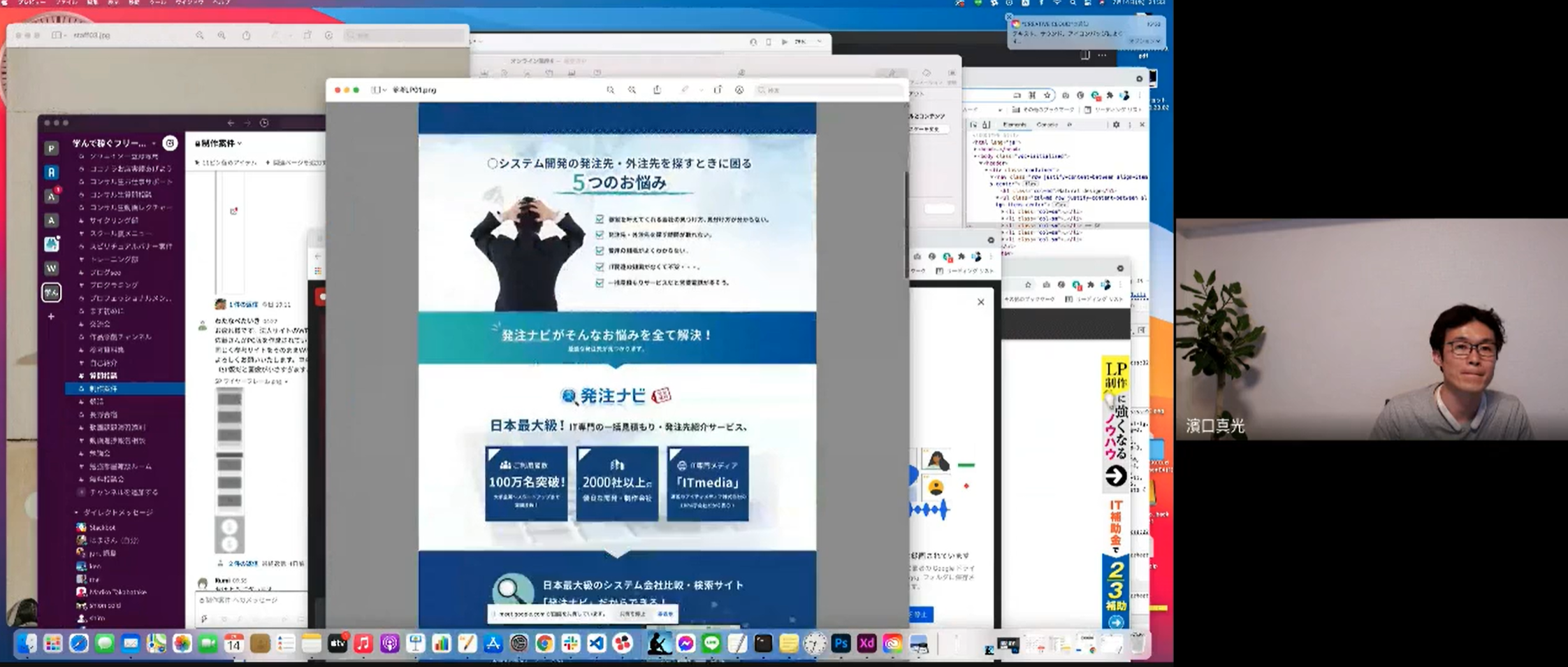
Task: Open the オプション dropdown on the notification banner
Action: [1143, 41]
